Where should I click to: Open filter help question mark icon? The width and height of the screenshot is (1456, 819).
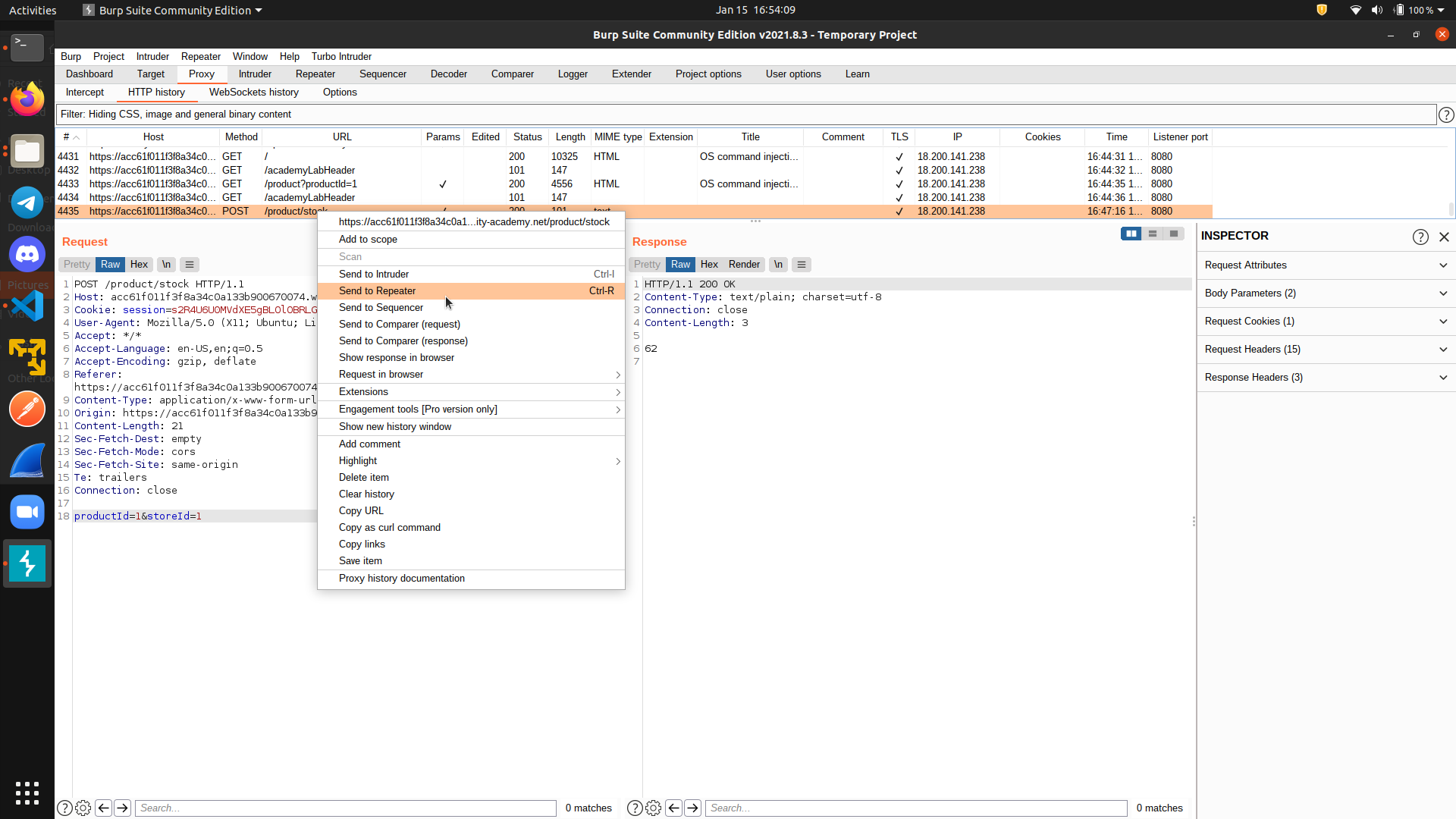(1446, 115)
